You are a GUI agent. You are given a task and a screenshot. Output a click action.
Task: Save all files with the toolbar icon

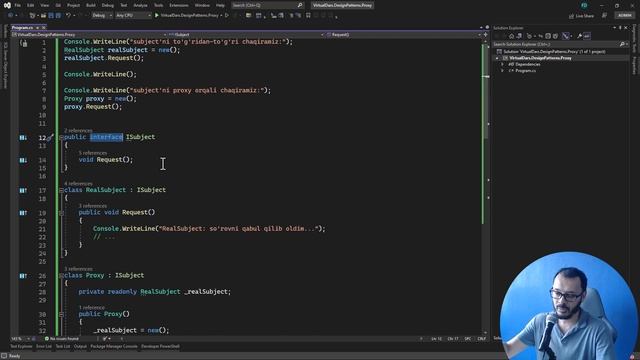coord(58,16)
